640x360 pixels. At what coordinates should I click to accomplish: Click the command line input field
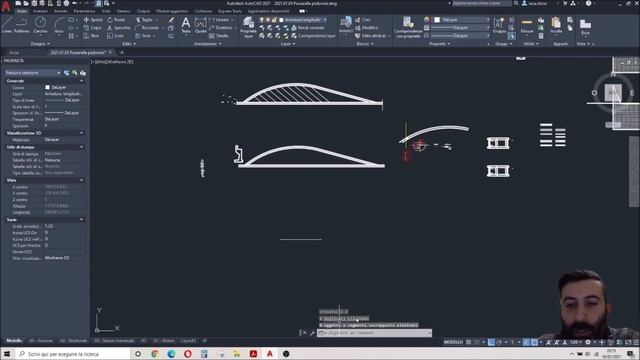tap(374, 333)
